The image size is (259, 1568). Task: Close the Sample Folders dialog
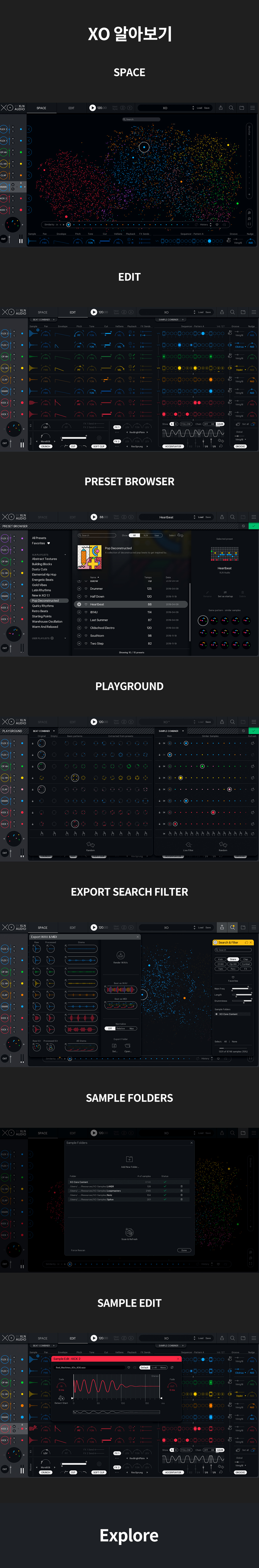point(191,1143)
